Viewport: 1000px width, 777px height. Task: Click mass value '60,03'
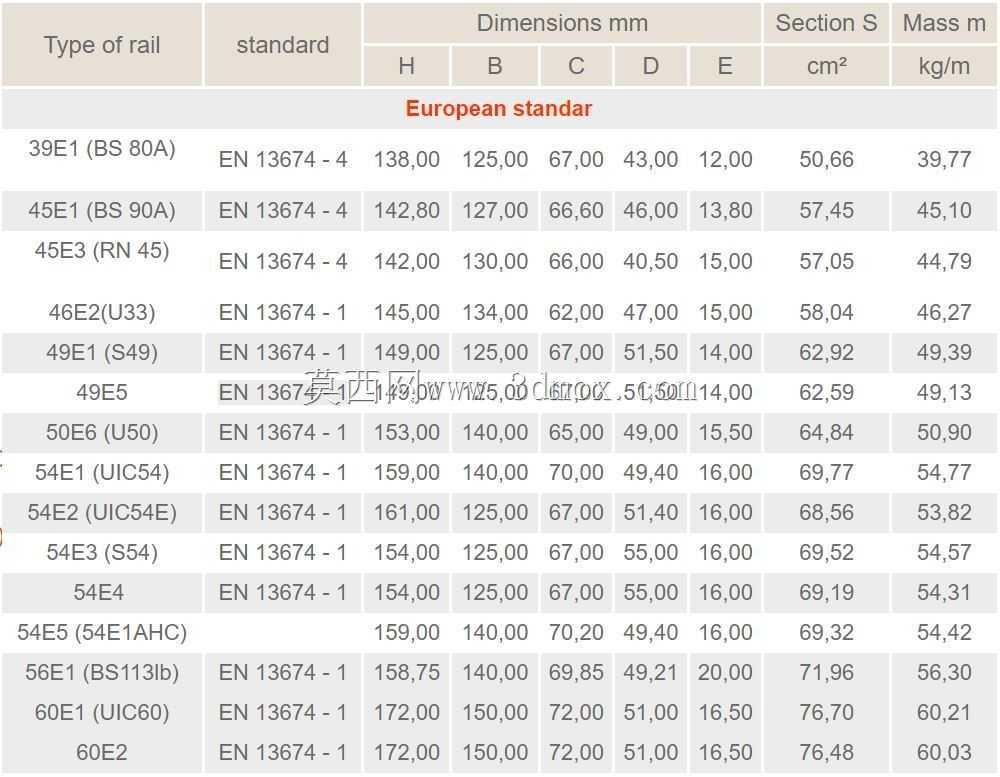944,752
